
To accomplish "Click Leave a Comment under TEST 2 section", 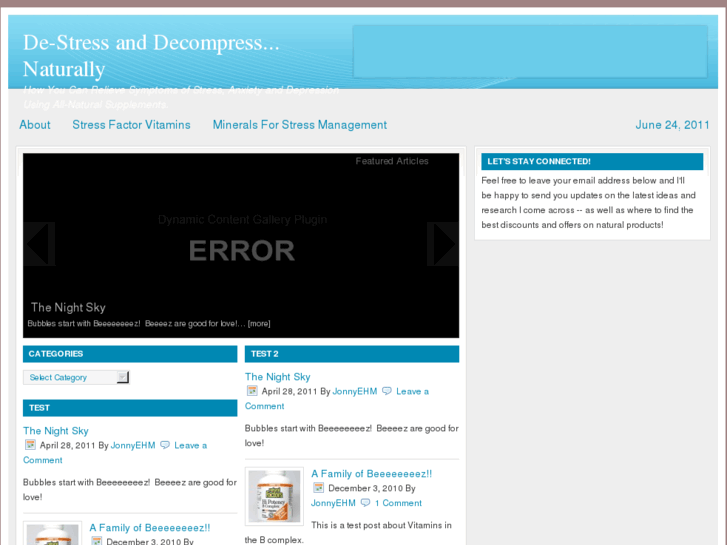I will 412,391.
